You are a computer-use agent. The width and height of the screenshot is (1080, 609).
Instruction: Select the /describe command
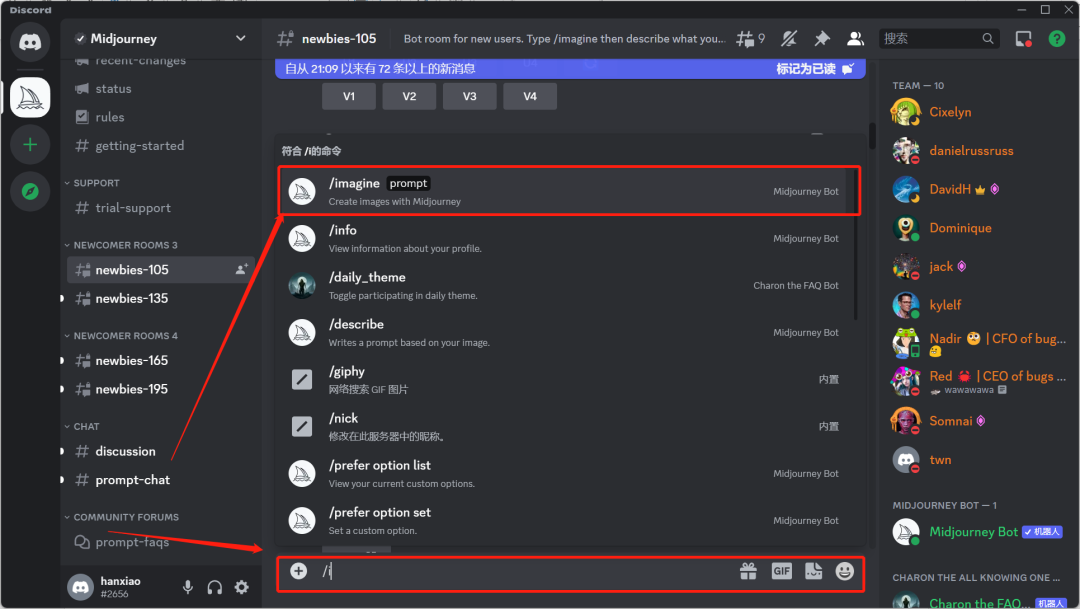[569, 332]
